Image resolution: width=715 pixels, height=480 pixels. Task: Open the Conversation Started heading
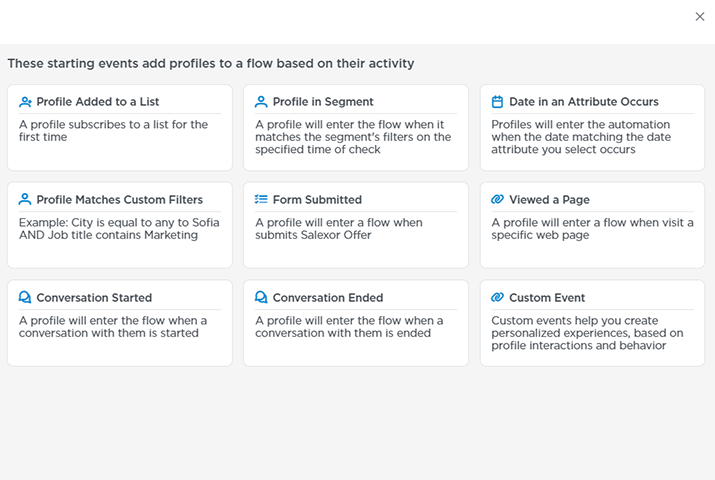[x=94, y=298]
